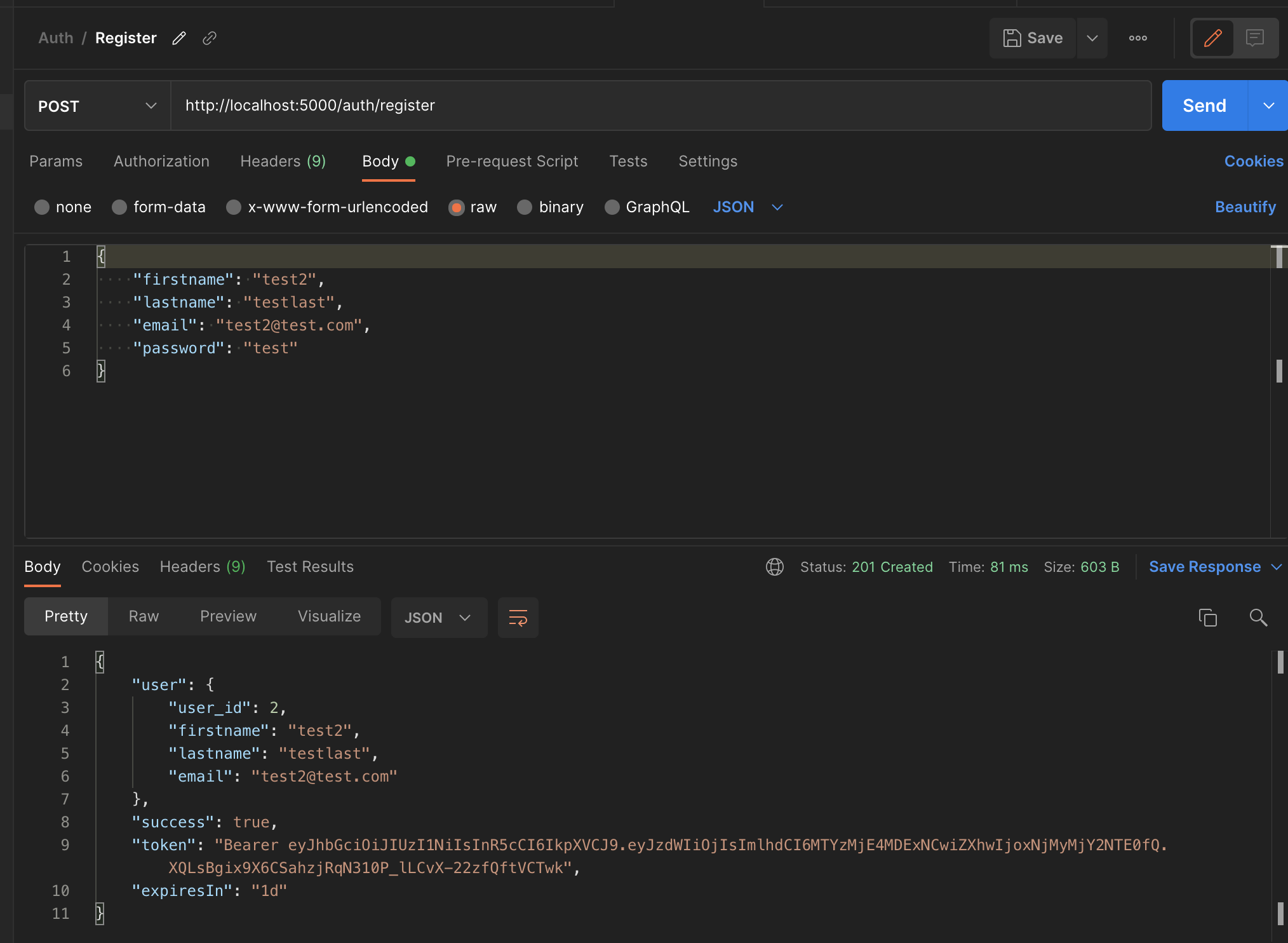
Task: Click the Beautify link
Action: point(1245,207)
